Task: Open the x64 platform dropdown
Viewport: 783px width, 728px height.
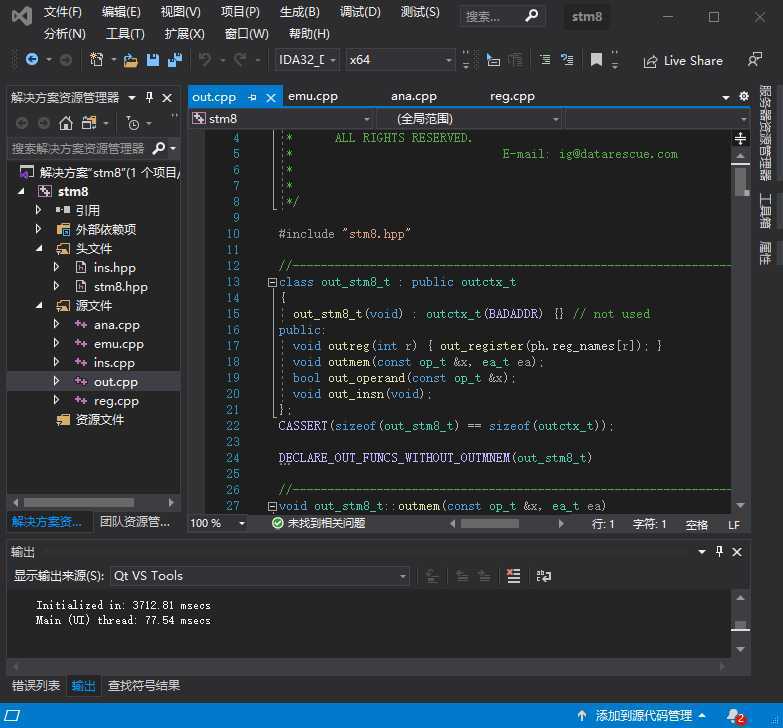Action: [400, 60]
